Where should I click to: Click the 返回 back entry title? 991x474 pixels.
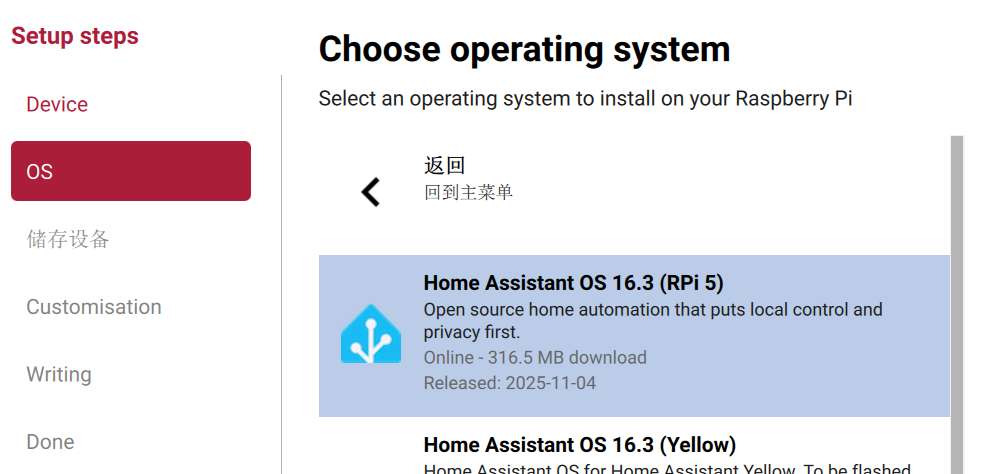click(444, 166)
